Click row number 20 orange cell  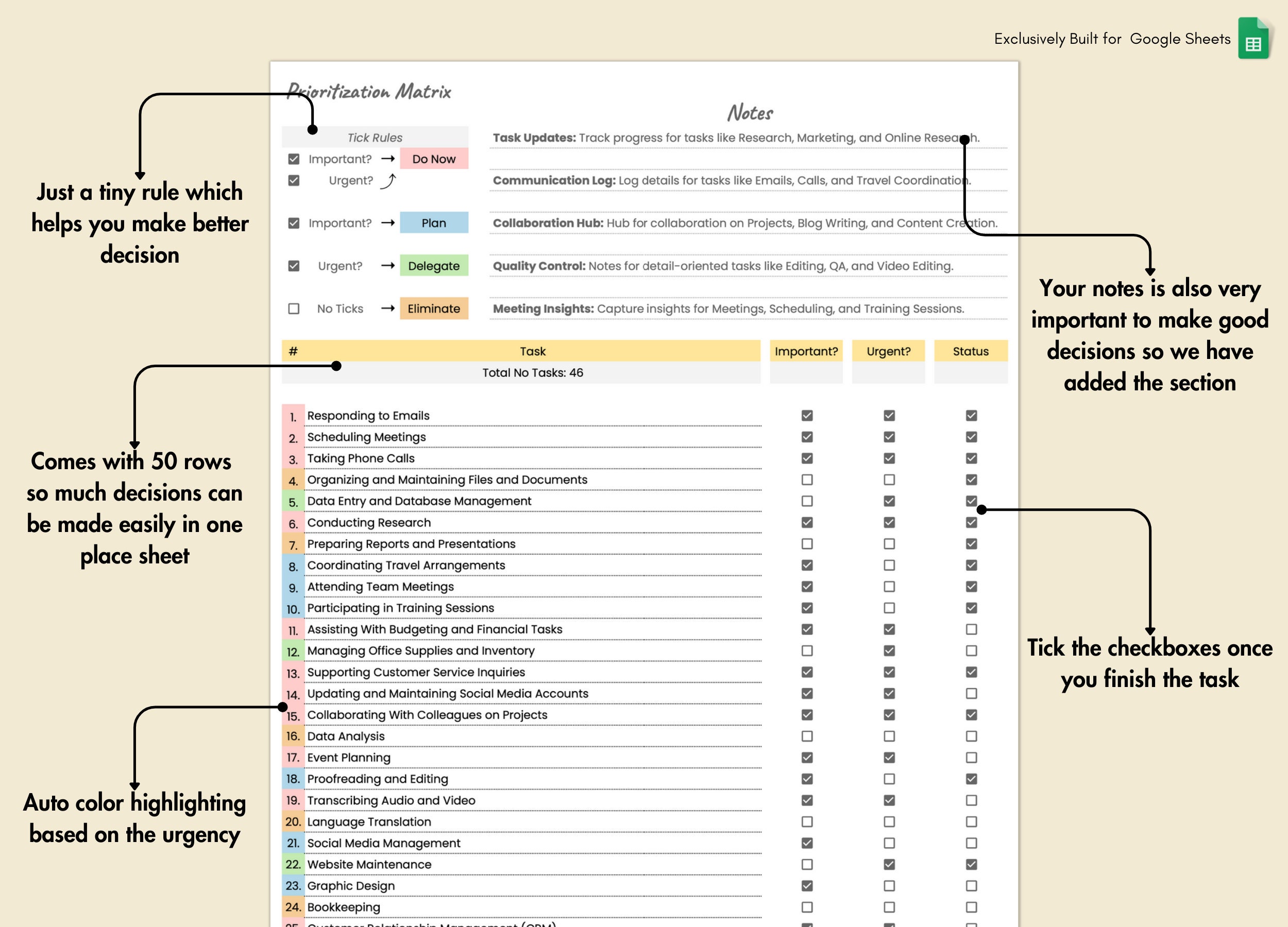[x=293, y=822]
